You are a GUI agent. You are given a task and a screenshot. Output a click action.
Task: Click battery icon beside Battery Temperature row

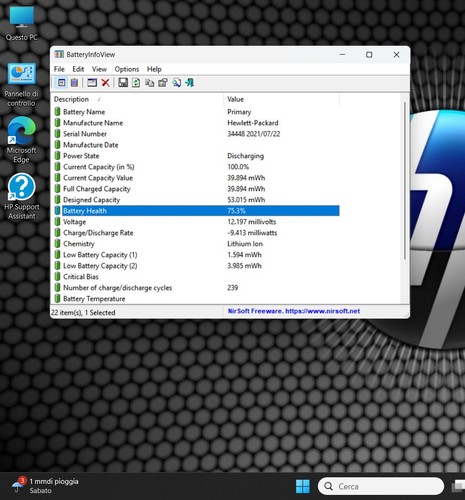(x=58, y=299)
